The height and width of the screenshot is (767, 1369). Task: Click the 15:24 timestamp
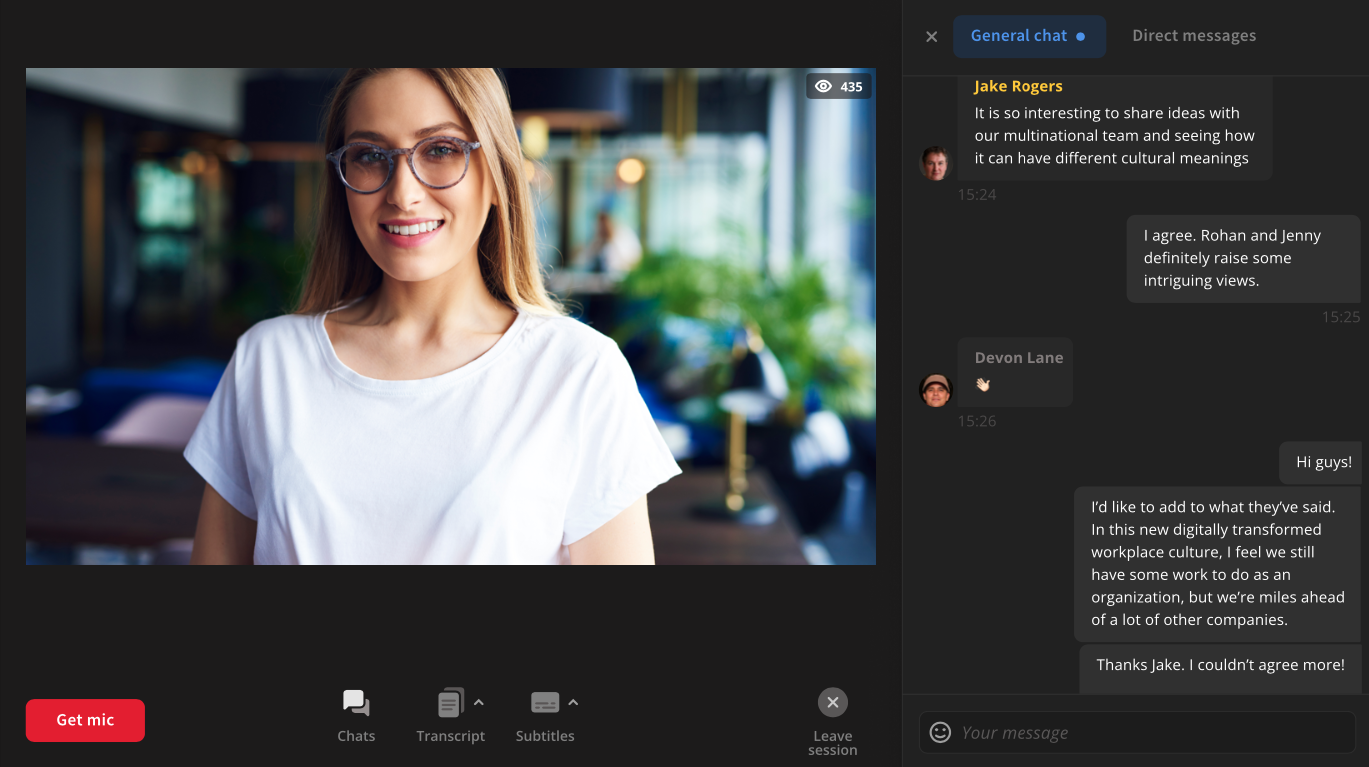977,195
